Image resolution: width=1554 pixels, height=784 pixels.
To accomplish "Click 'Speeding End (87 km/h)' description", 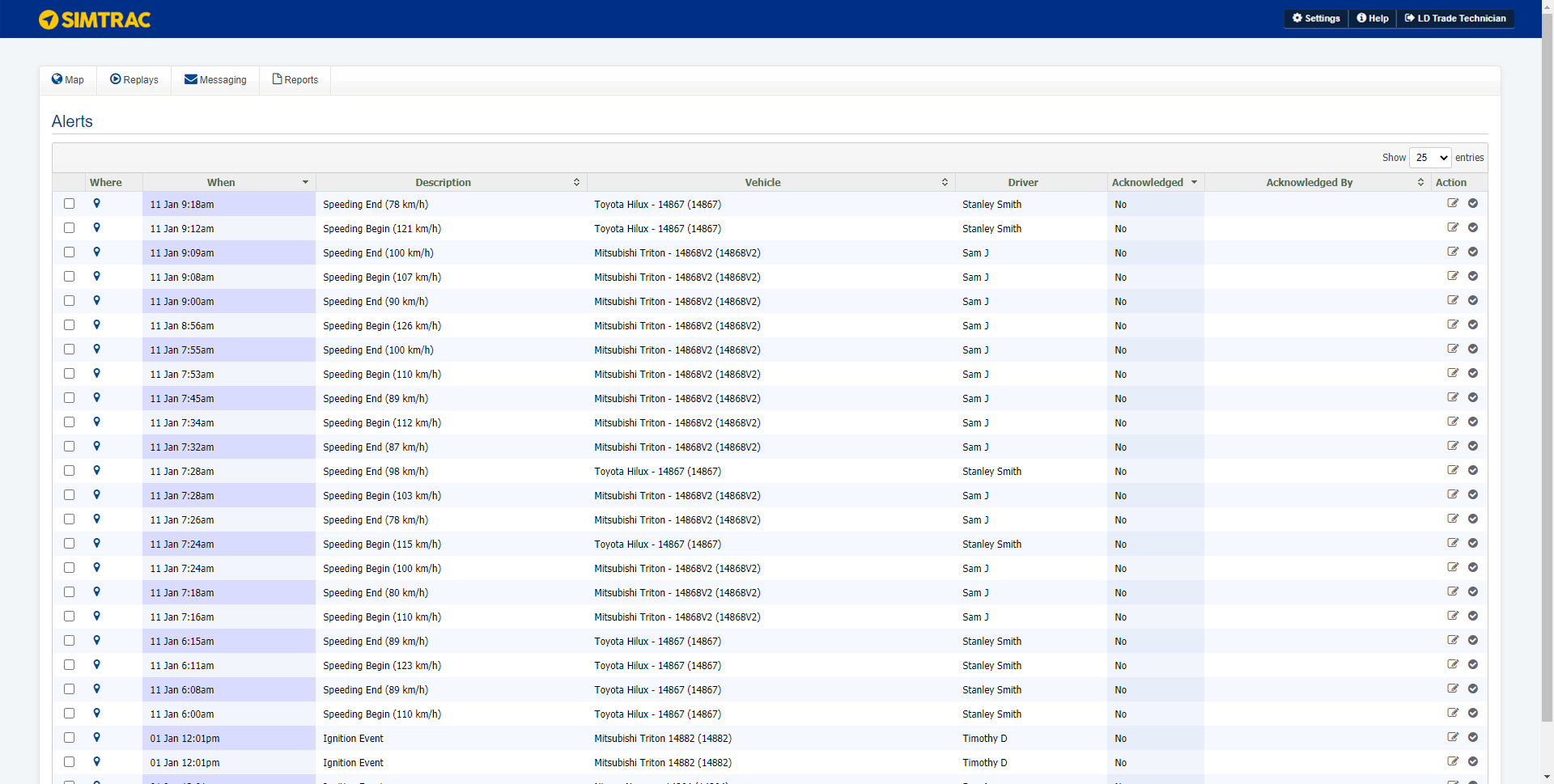I will click(x=376, y=447).
